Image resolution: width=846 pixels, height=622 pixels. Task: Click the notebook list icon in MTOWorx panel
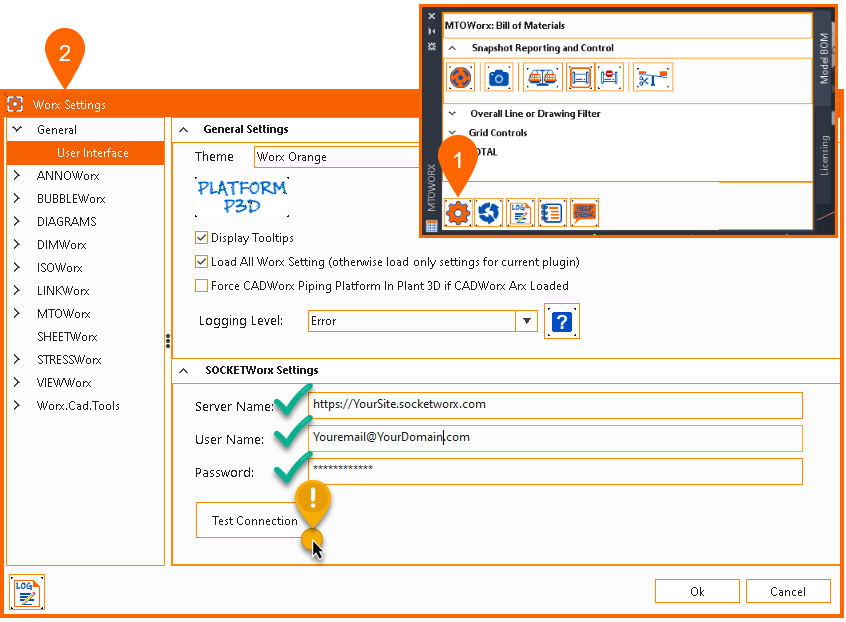click(x=551, y=213)
